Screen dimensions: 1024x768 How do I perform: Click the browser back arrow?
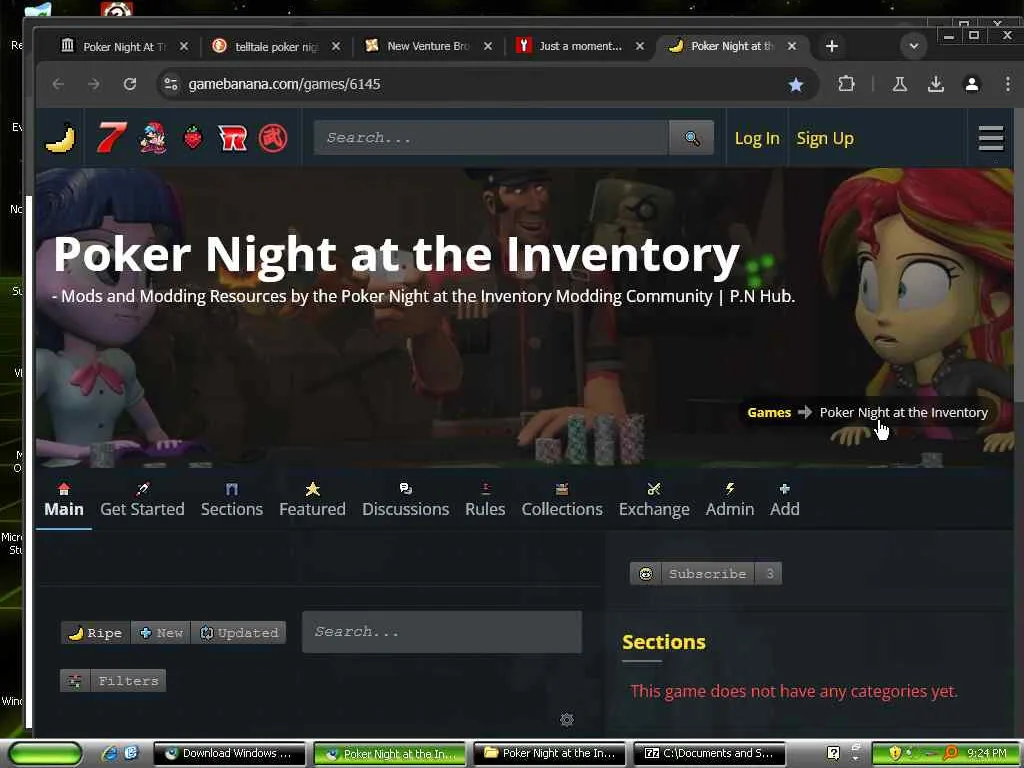tap(58, 84)
